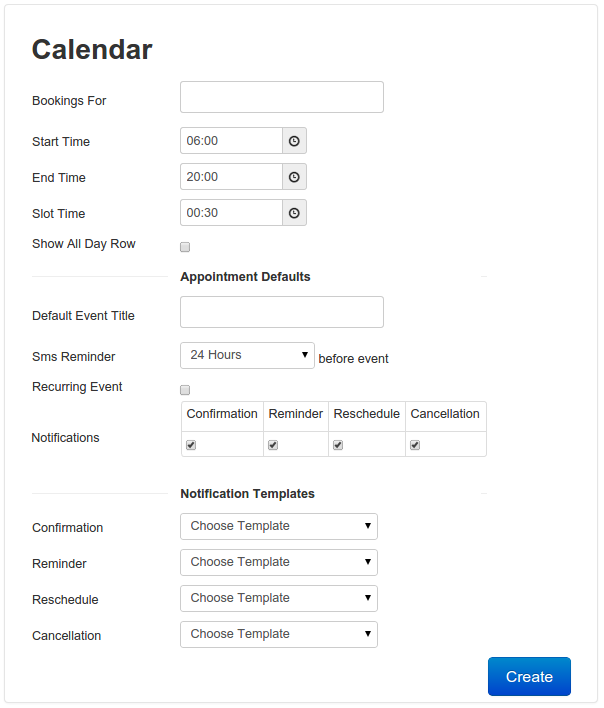Click the End Time field showing 20:00
Image resolution: width=604 pixels, height=708 pixels.
coord(232,177)
